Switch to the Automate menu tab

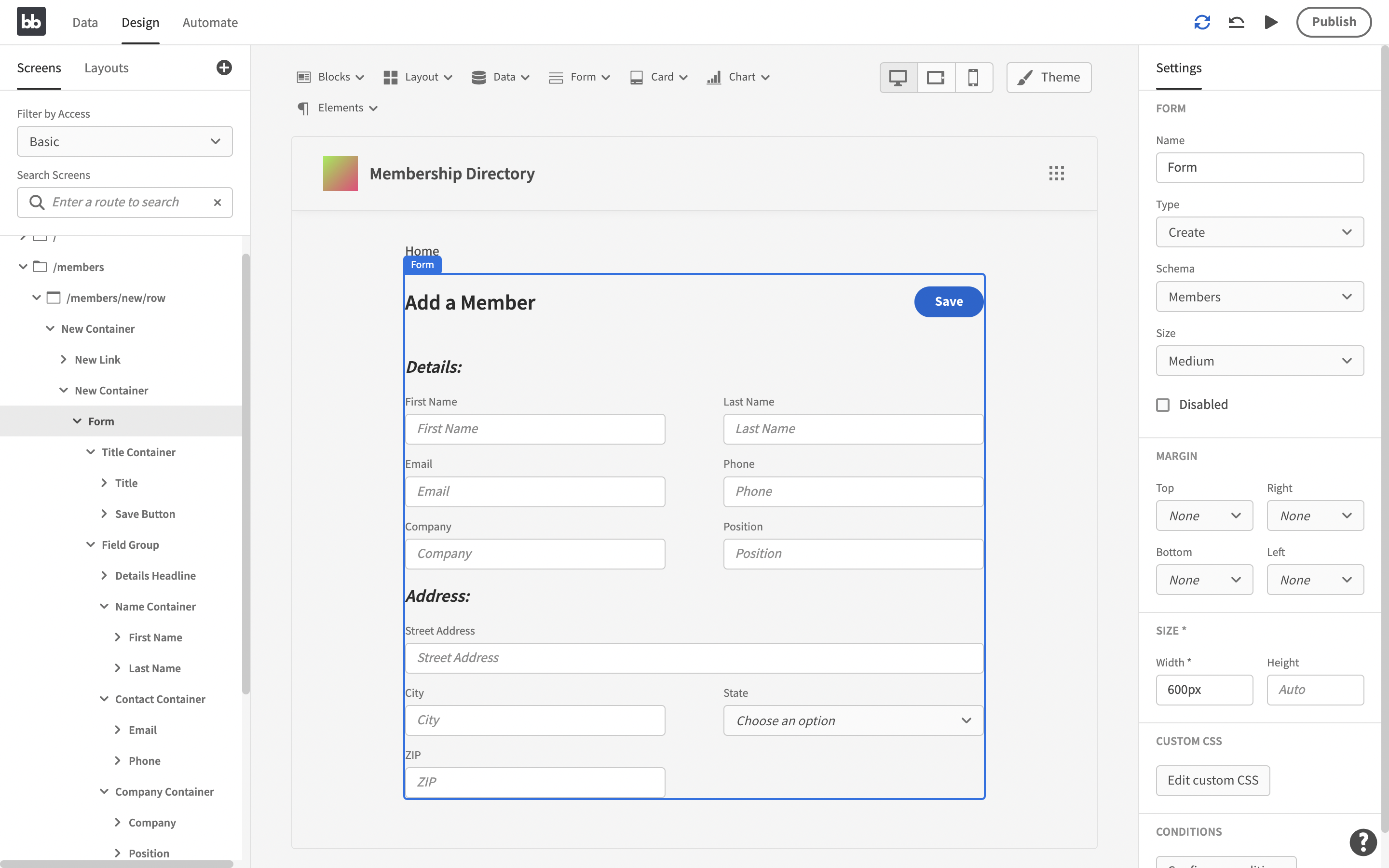tap(210, 22)
